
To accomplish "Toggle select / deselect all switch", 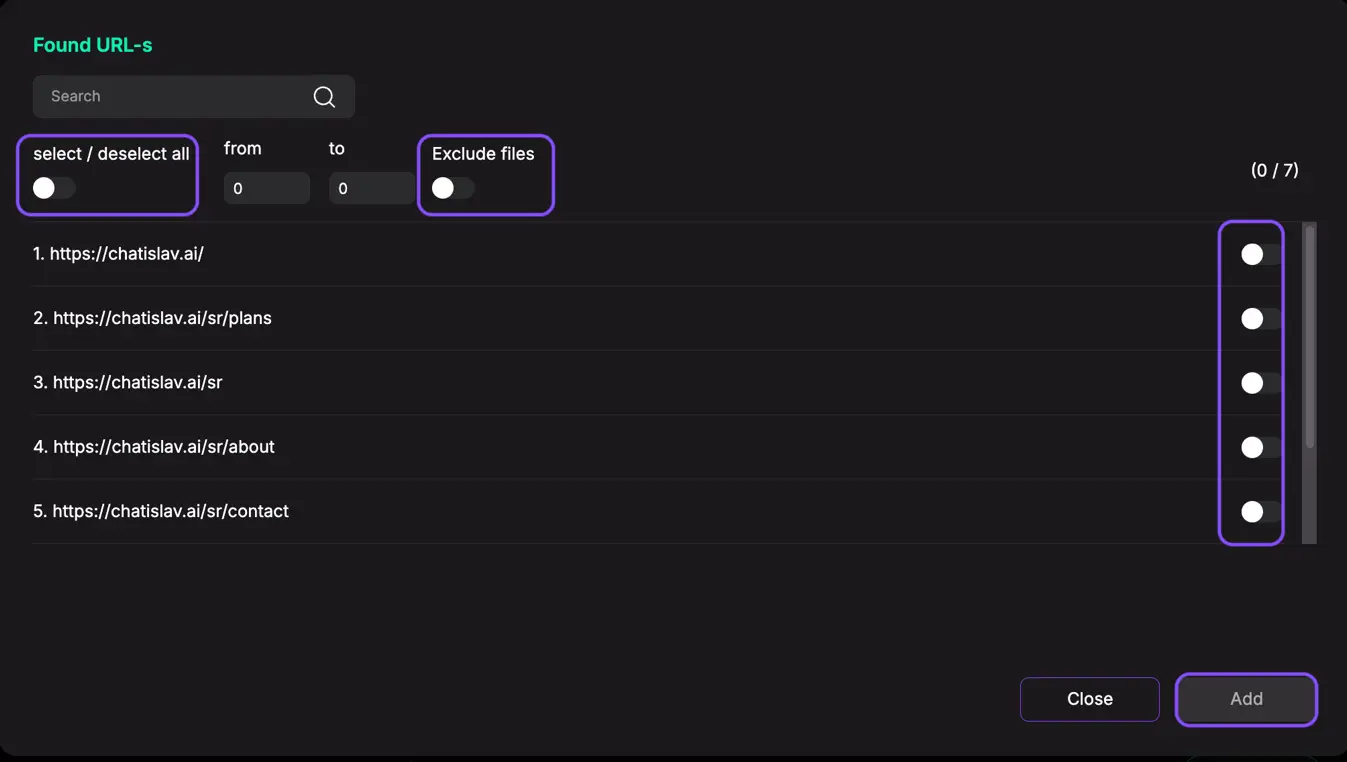I will 54,188.
